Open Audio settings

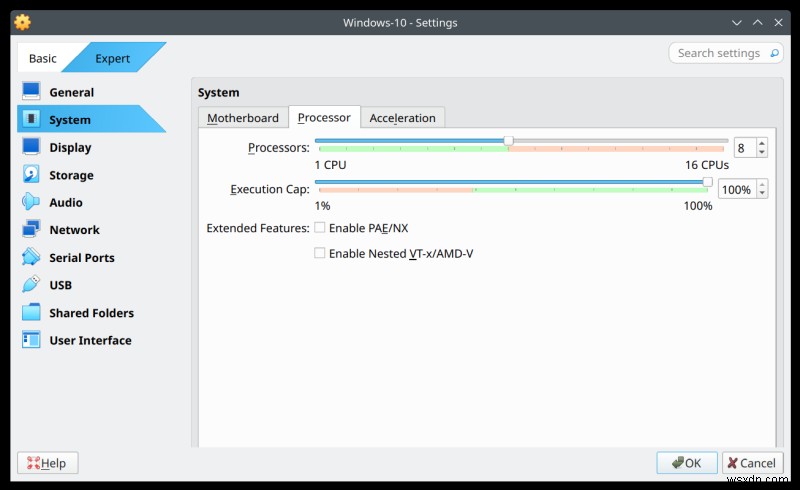point(66,203)
